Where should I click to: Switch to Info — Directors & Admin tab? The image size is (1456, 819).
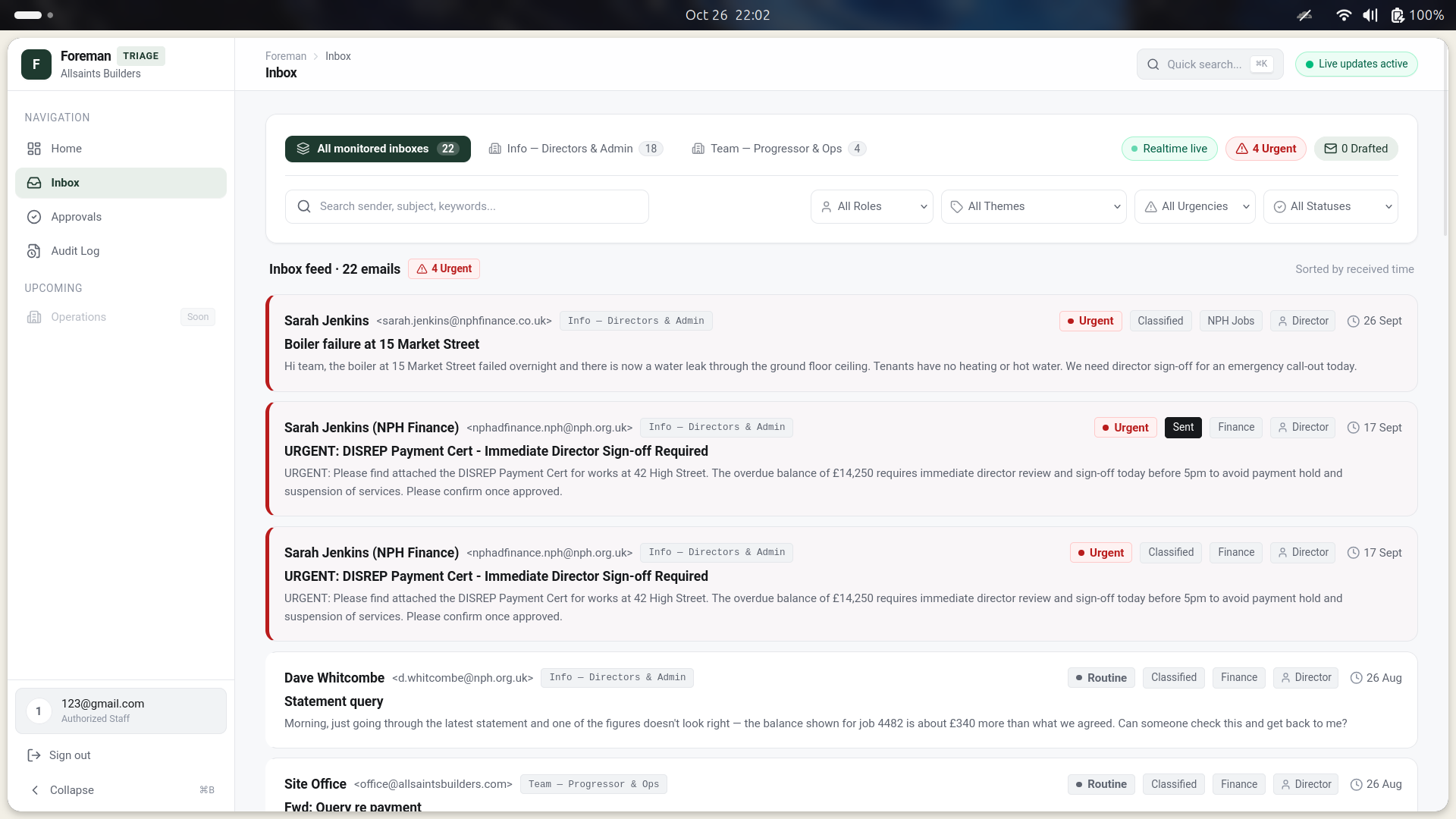coord(576,149)
